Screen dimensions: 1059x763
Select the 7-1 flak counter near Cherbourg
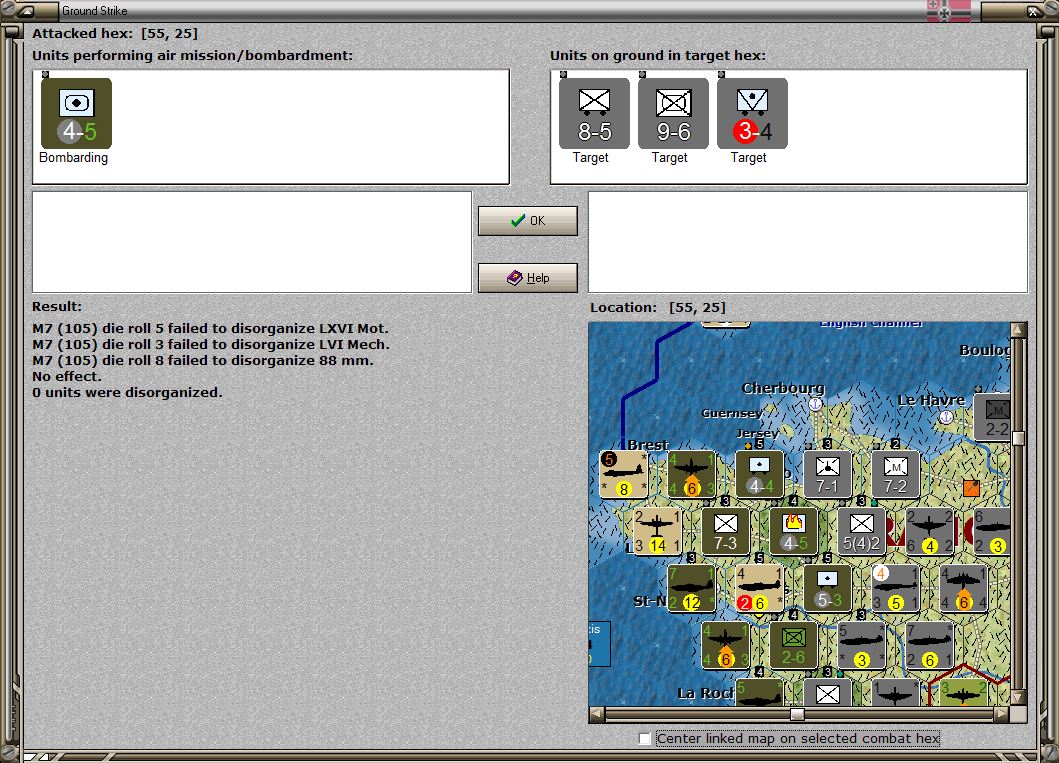827,474
